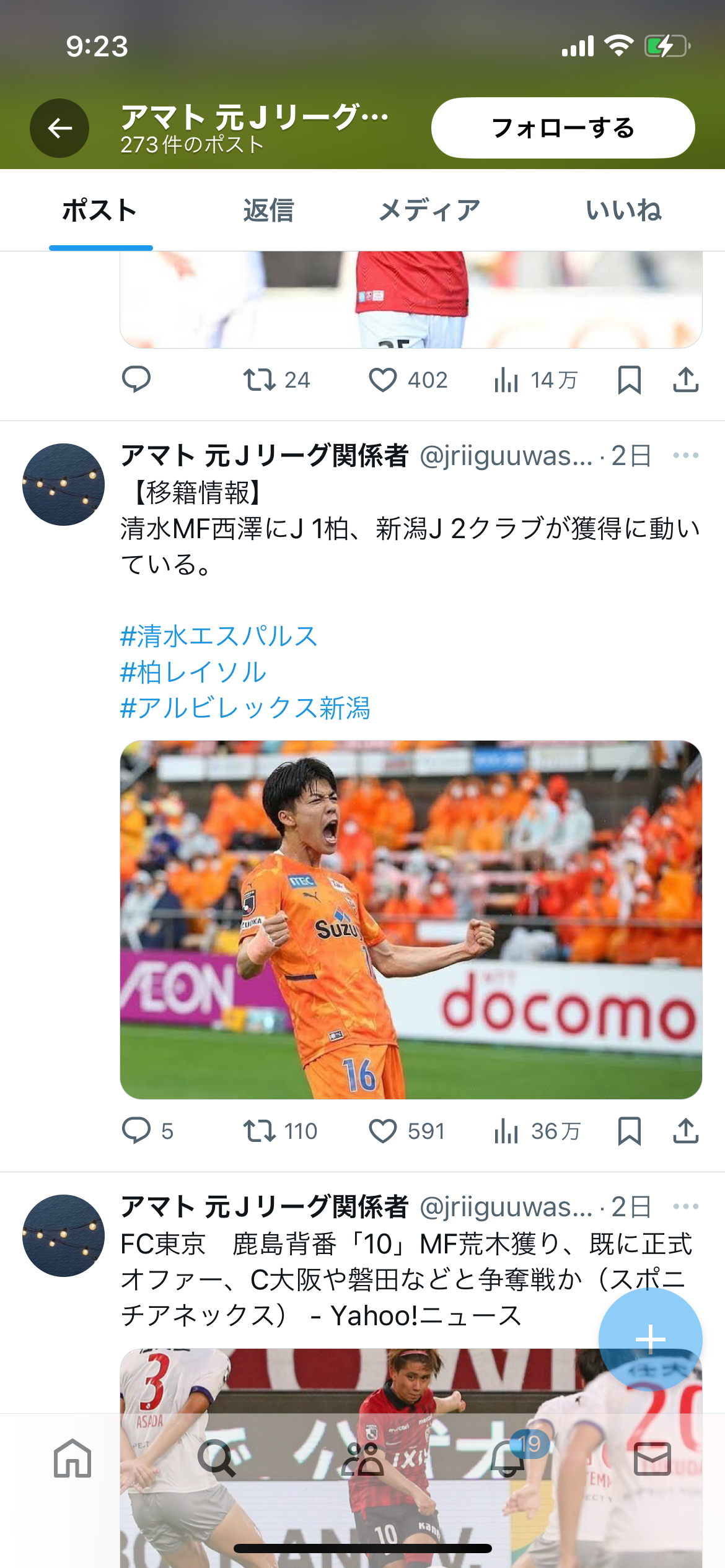Screen dimensions: 725x1568
Task: Switch to the メディア tab
Action: tap(429, 211)
